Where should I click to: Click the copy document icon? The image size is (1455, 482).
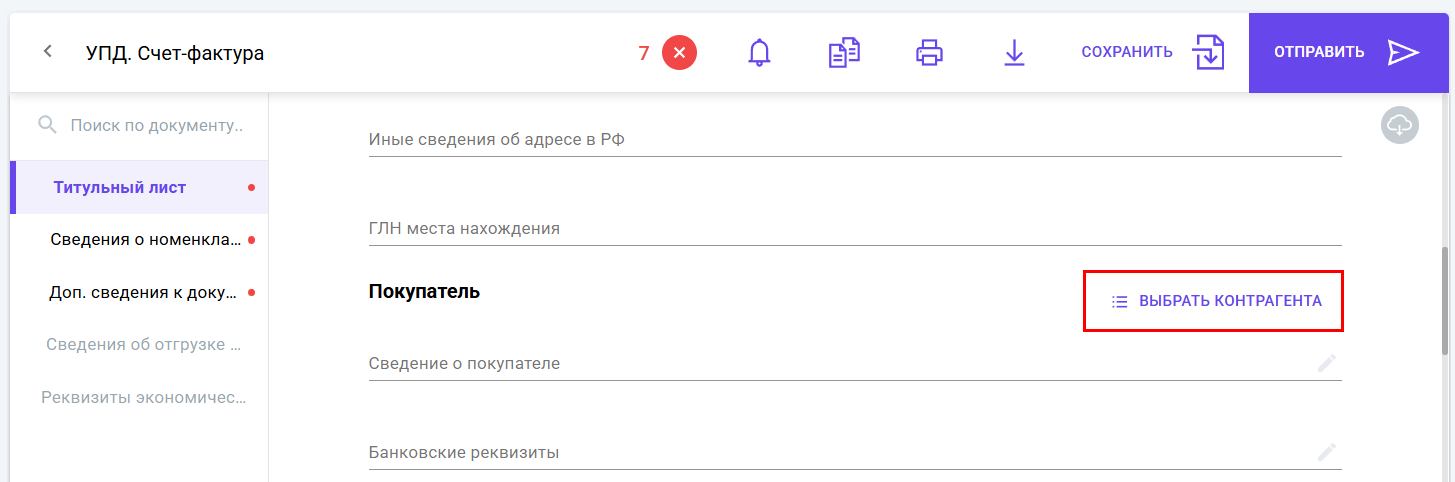click(845, 52)
